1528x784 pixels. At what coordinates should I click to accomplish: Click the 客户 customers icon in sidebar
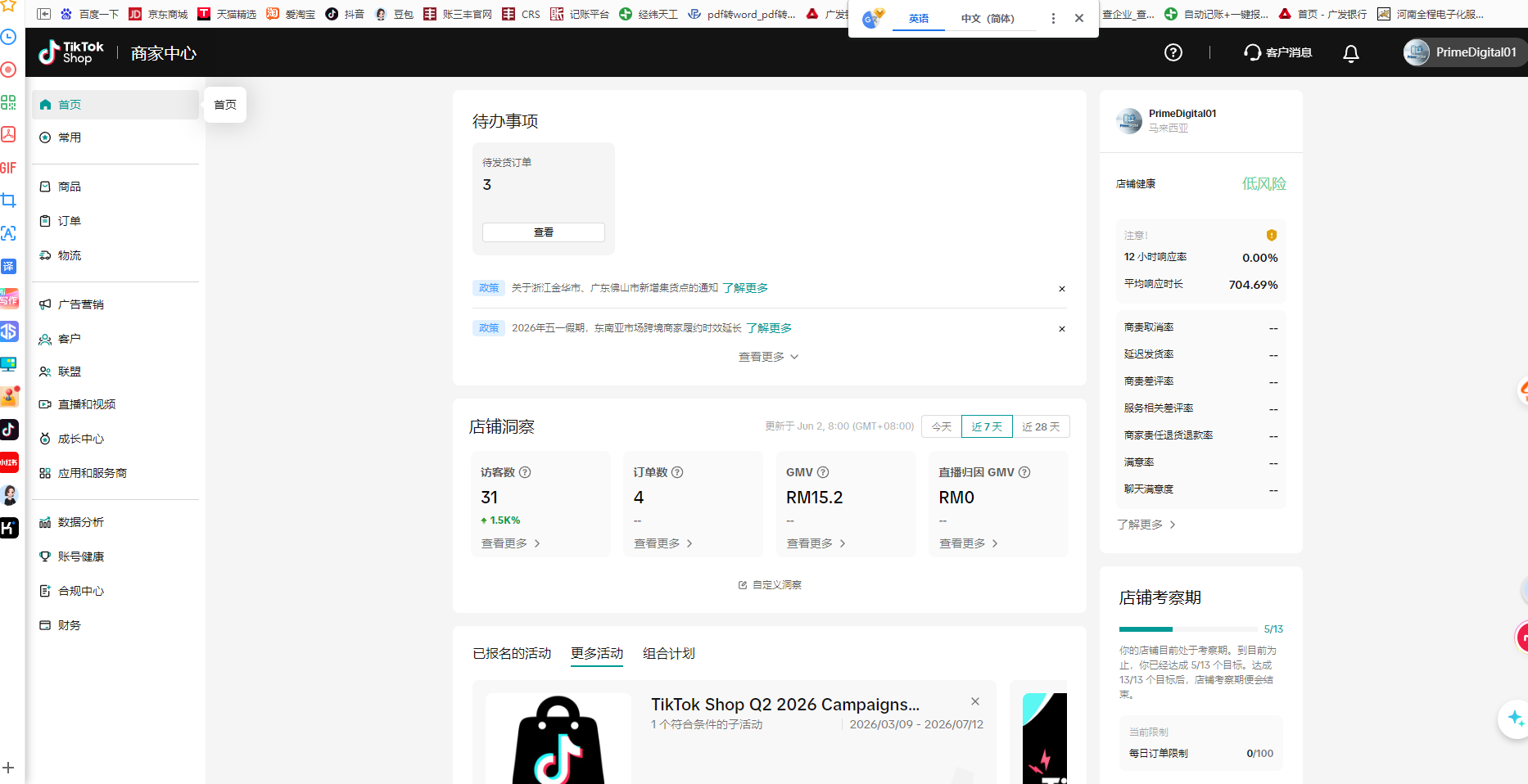(45, 339)
